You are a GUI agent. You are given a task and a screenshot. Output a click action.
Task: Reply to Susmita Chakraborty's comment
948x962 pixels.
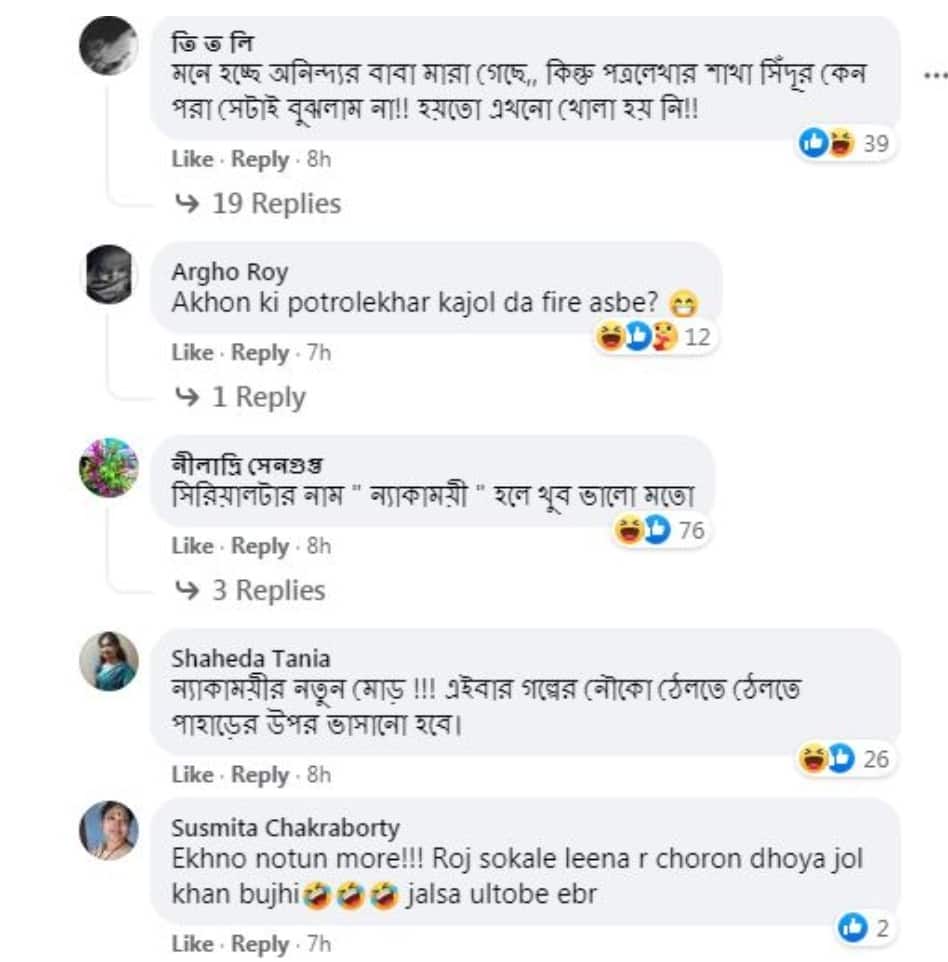259,944
